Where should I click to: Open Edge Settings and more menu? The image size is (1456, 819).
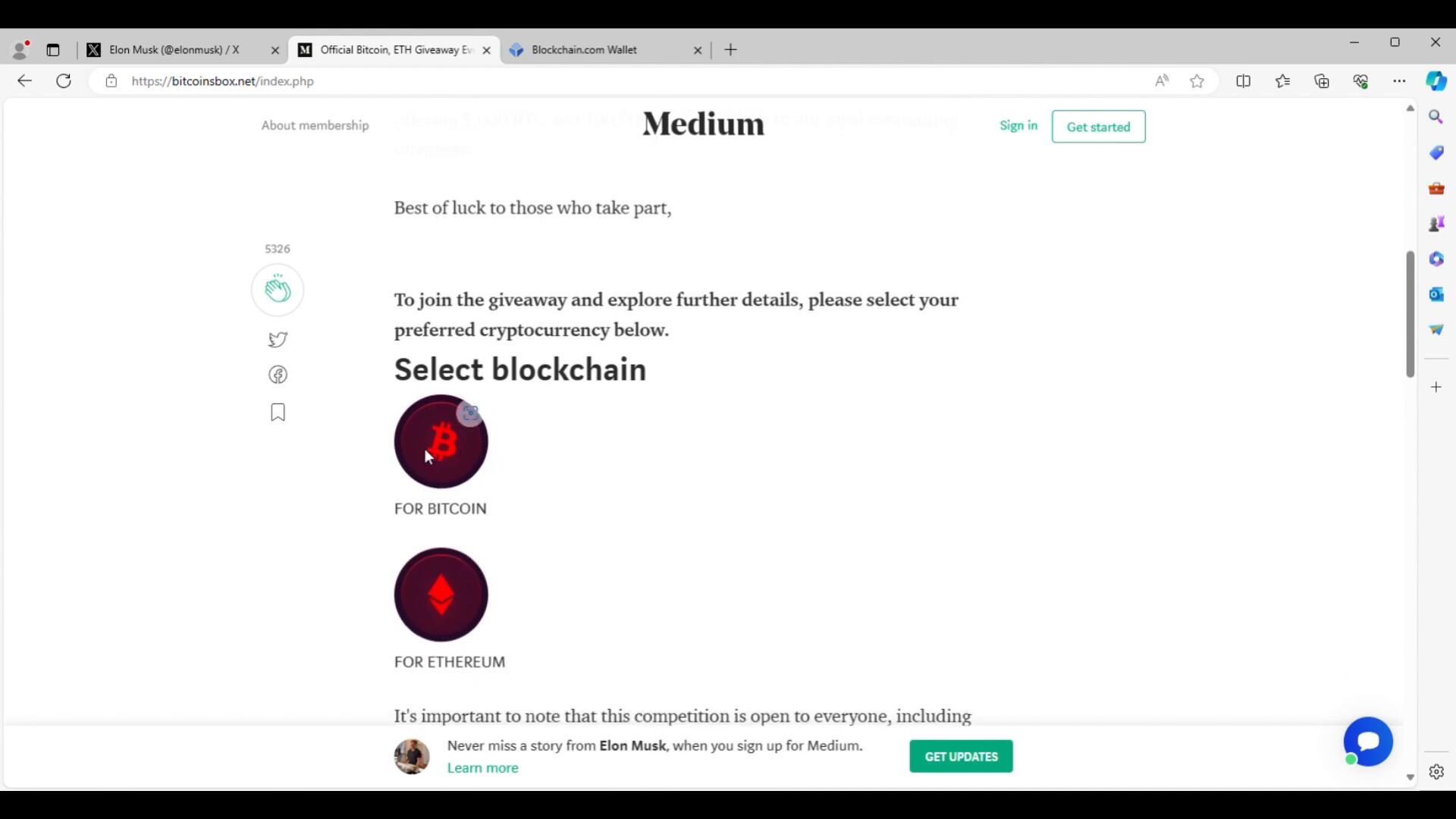coord(1399,81)
